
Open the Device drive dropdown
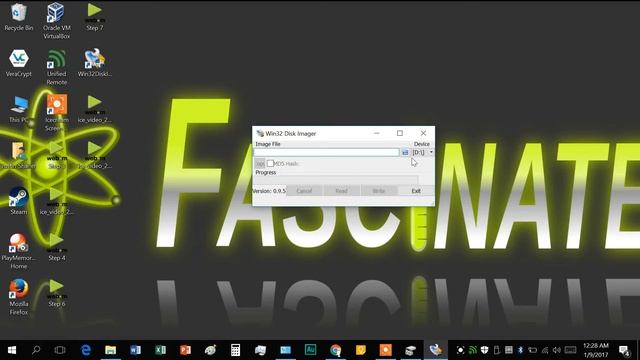[423, 152]
